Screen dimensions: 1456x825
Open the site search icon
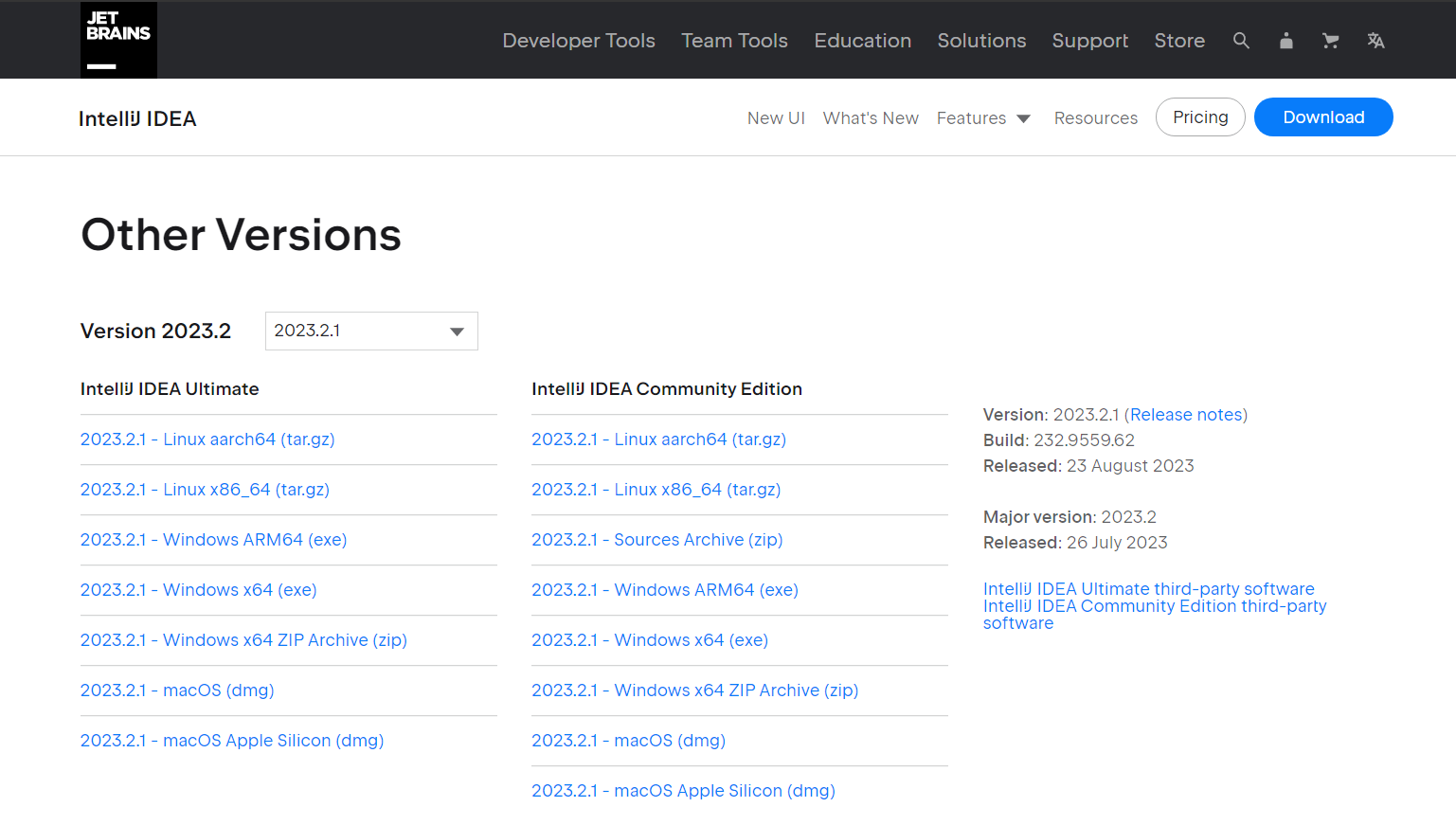1241,41
